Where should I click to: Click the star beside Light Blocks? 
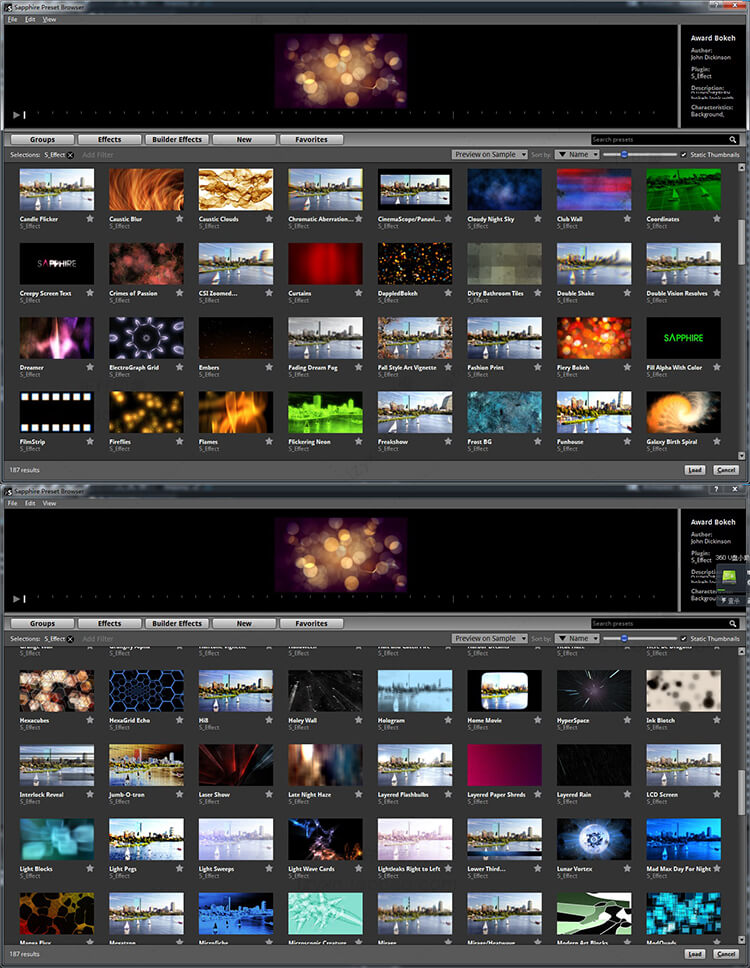coord(90,868)
